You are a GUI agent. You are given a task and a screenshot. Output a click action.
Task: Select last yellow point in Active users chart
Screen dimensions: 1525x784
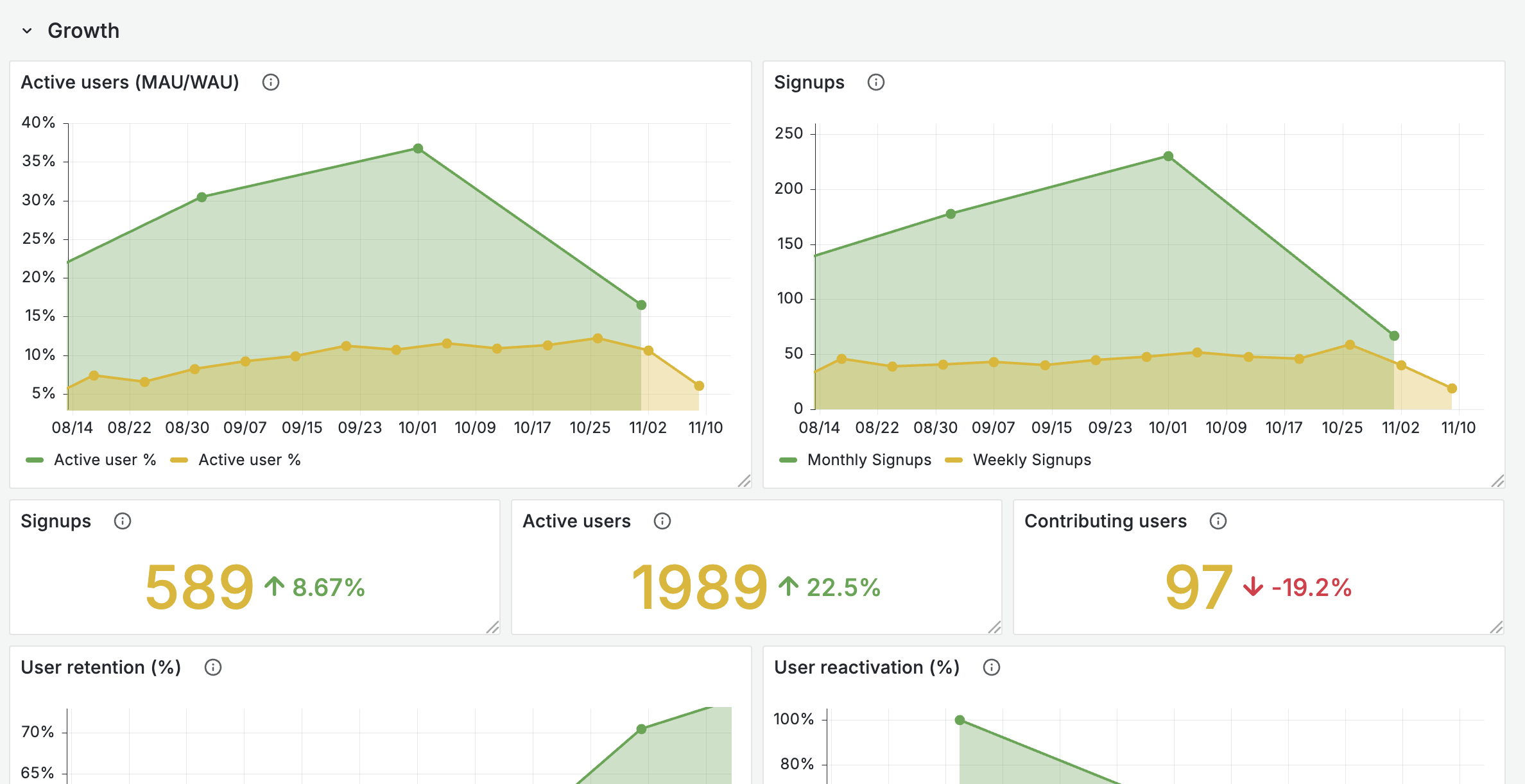pos(699,386)
